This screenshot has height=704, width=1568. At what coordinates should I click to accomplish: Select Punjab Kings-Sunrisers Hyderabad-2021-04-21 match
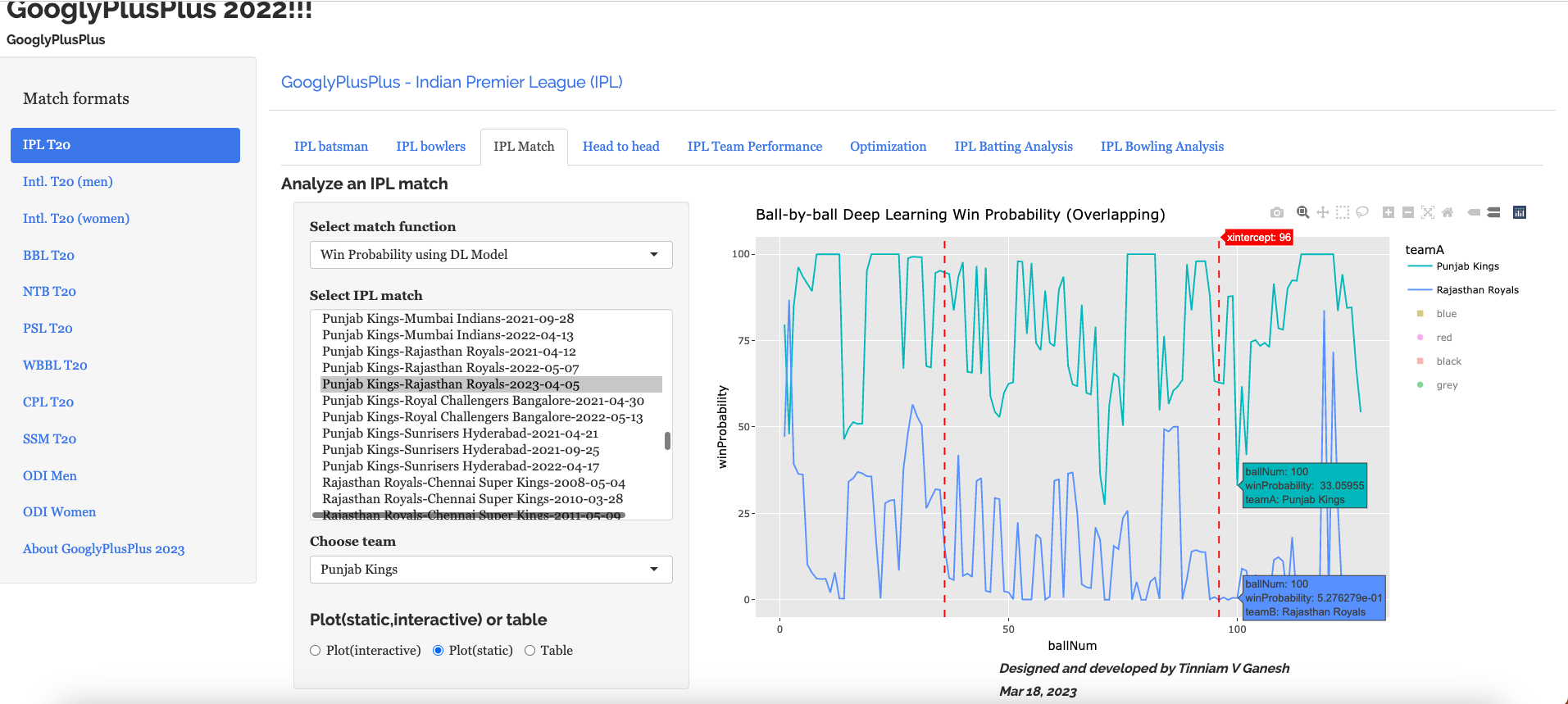coord(460,434)
